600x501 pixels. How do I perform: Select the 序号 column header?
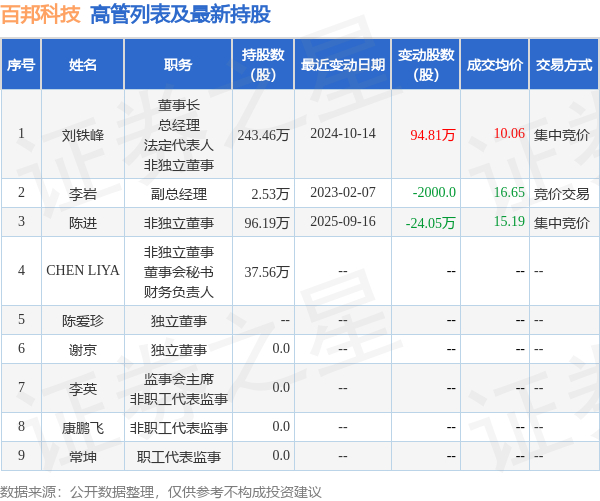click(x=21, y=65)
